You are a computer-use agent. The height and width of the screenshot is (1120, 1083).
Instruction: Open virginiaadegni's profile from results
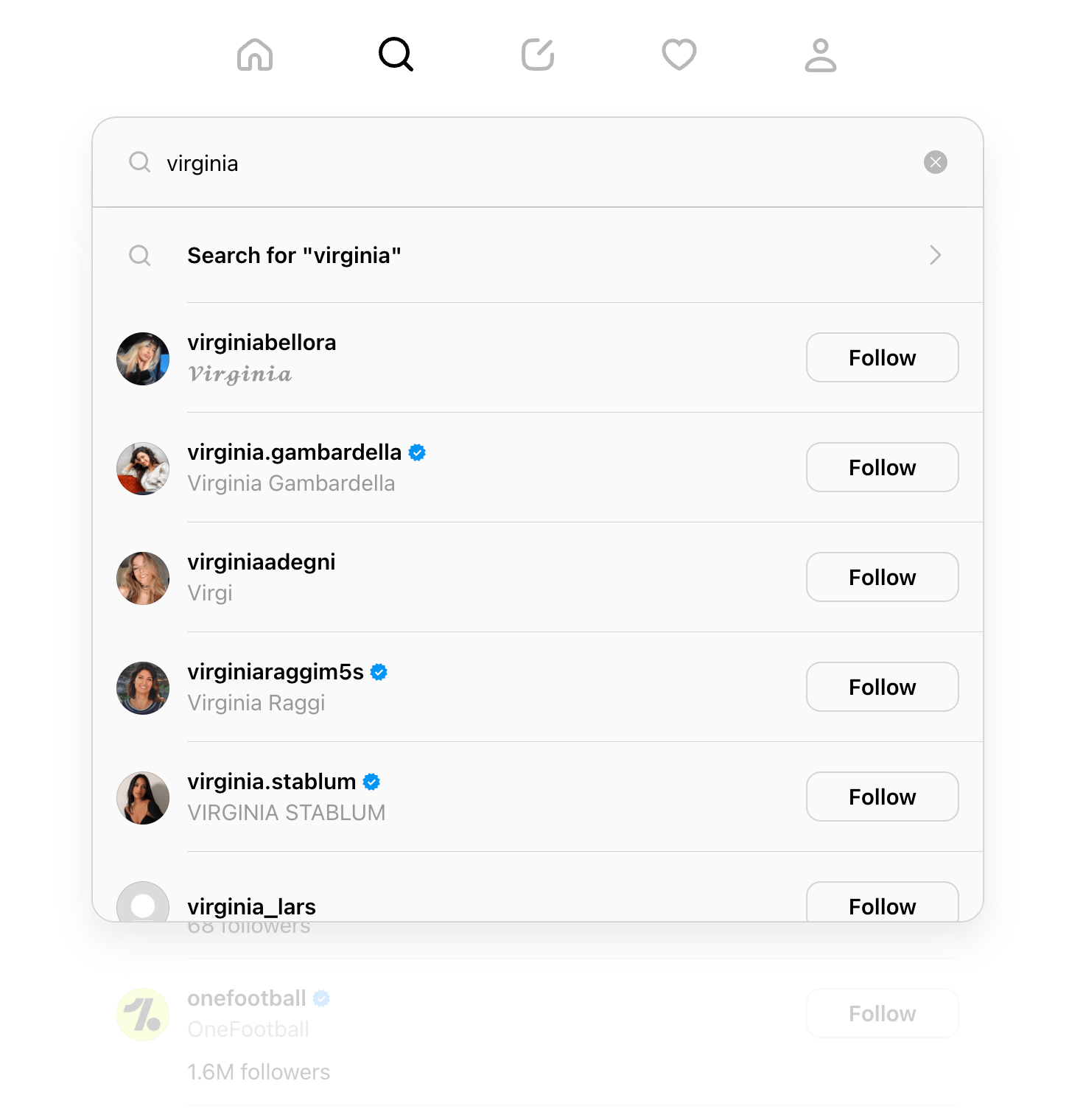coord(262,562)
